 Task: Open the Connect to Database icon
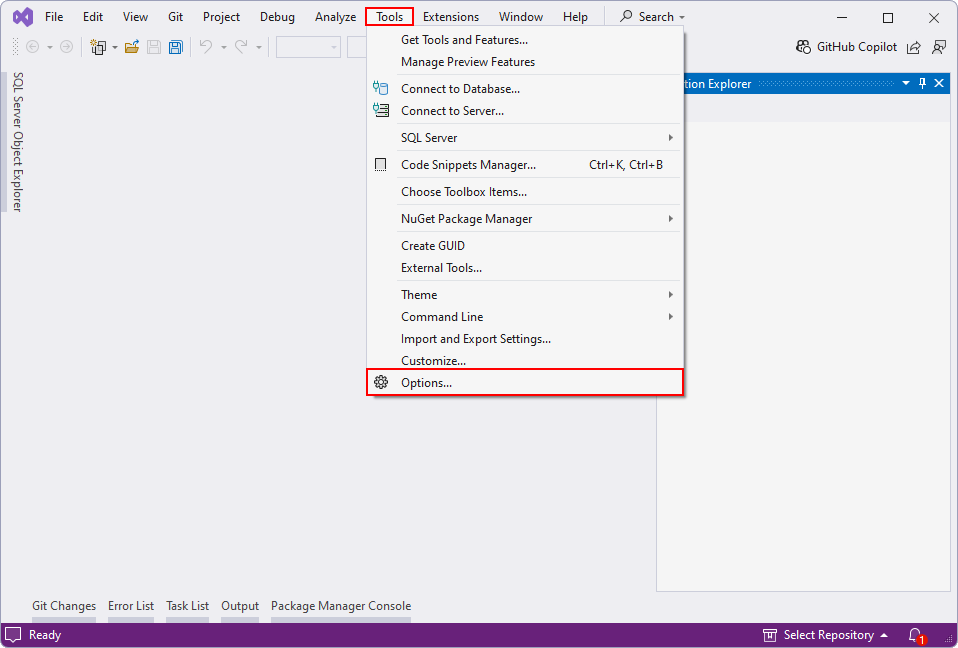click(x=380, y=88)
